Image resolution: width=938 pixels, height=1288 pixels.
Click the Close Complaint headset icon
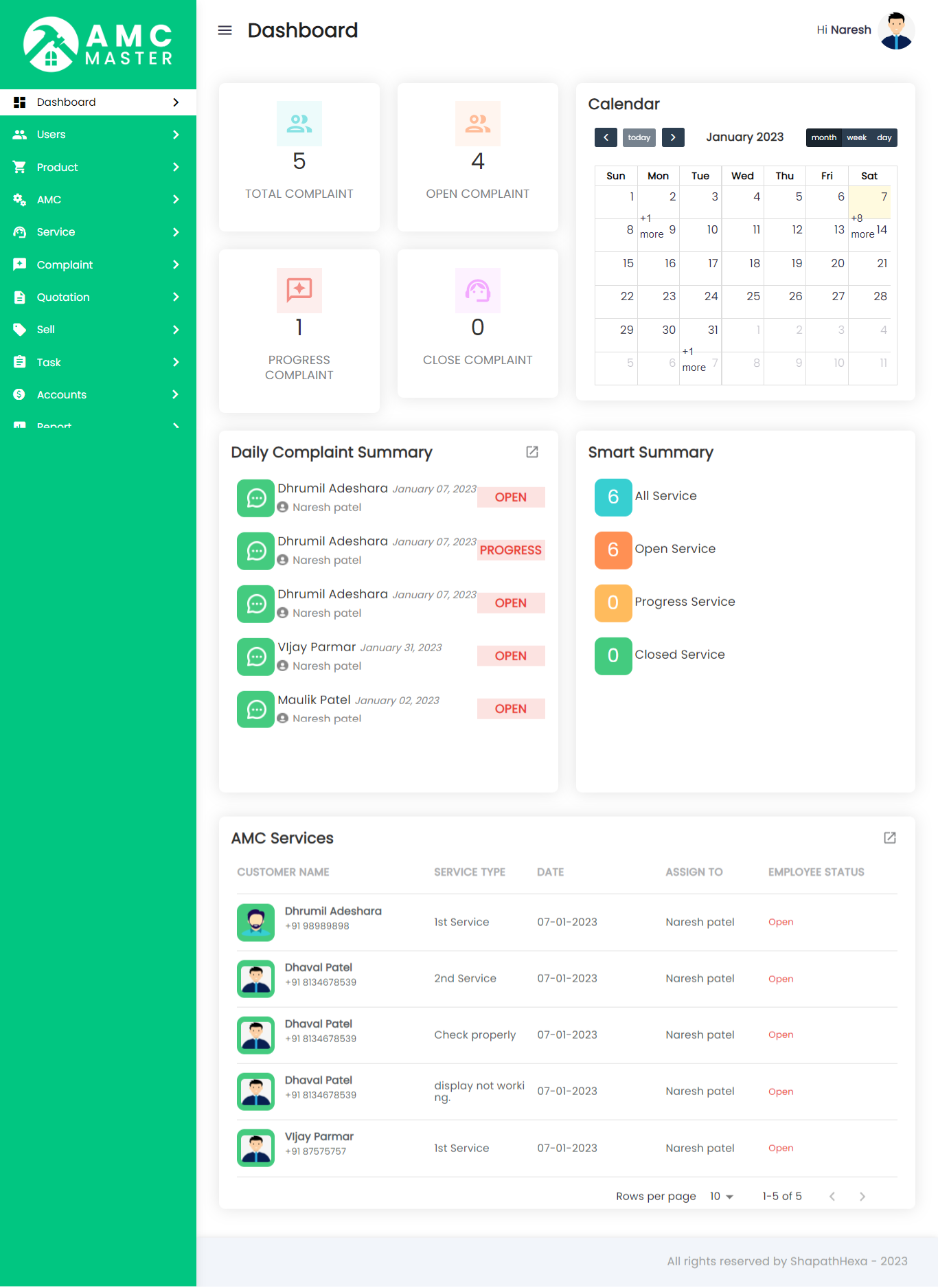coord(478,290)
